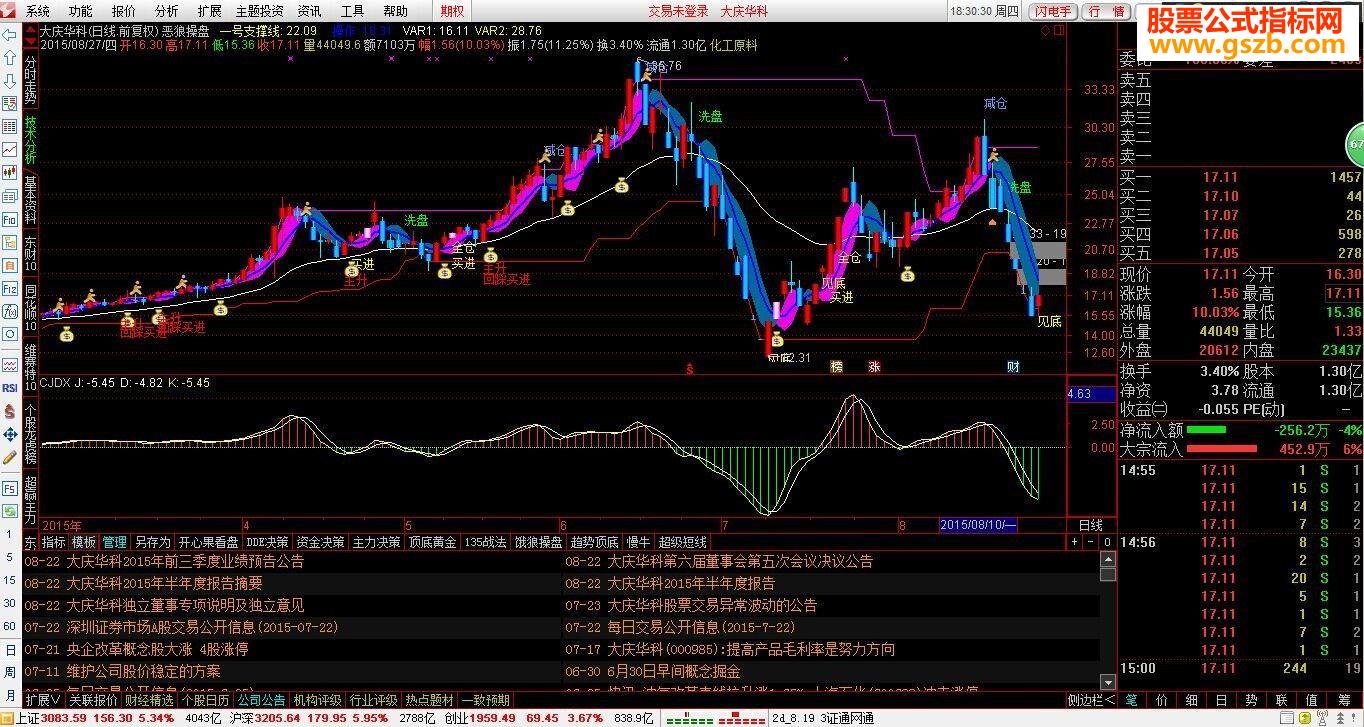
Task: Click the money bag marker near May
Action: pos(444,271)
